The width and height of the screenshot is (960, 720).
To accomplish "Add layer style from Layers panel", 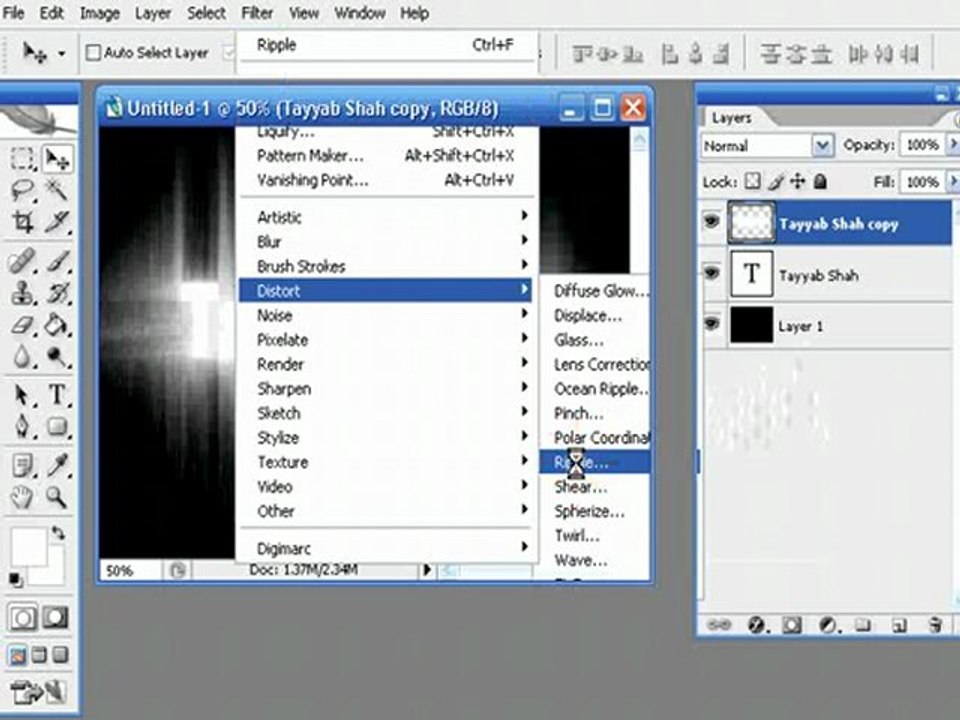I will (757, 624).
